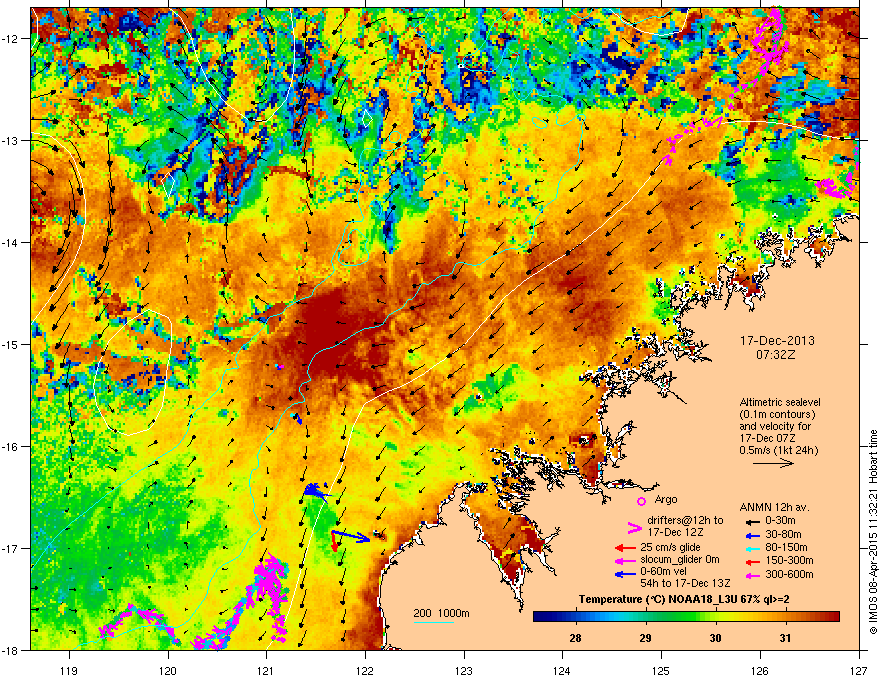Click the 125 longitude axis label
The width and height of the screenshot is (880, 680).
click(661, 670)
